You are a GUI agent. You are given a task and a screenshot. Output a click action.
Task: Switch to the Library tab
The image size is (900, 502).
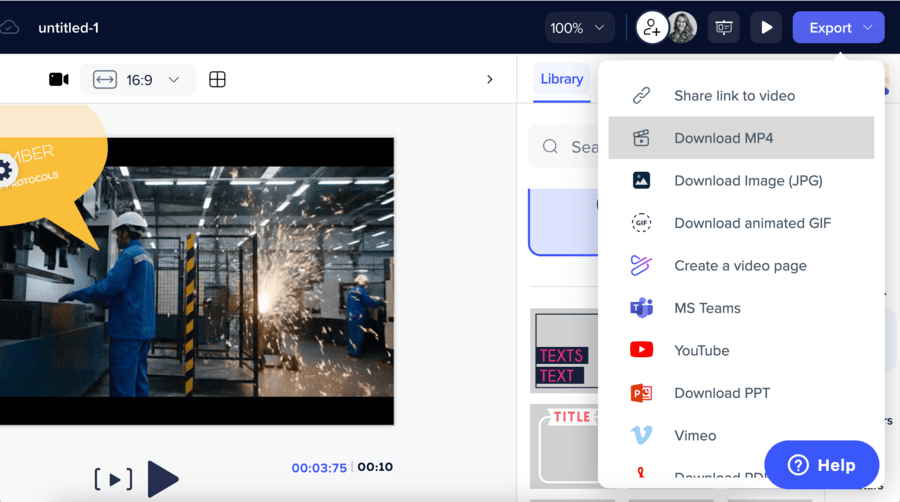(561, 79)
